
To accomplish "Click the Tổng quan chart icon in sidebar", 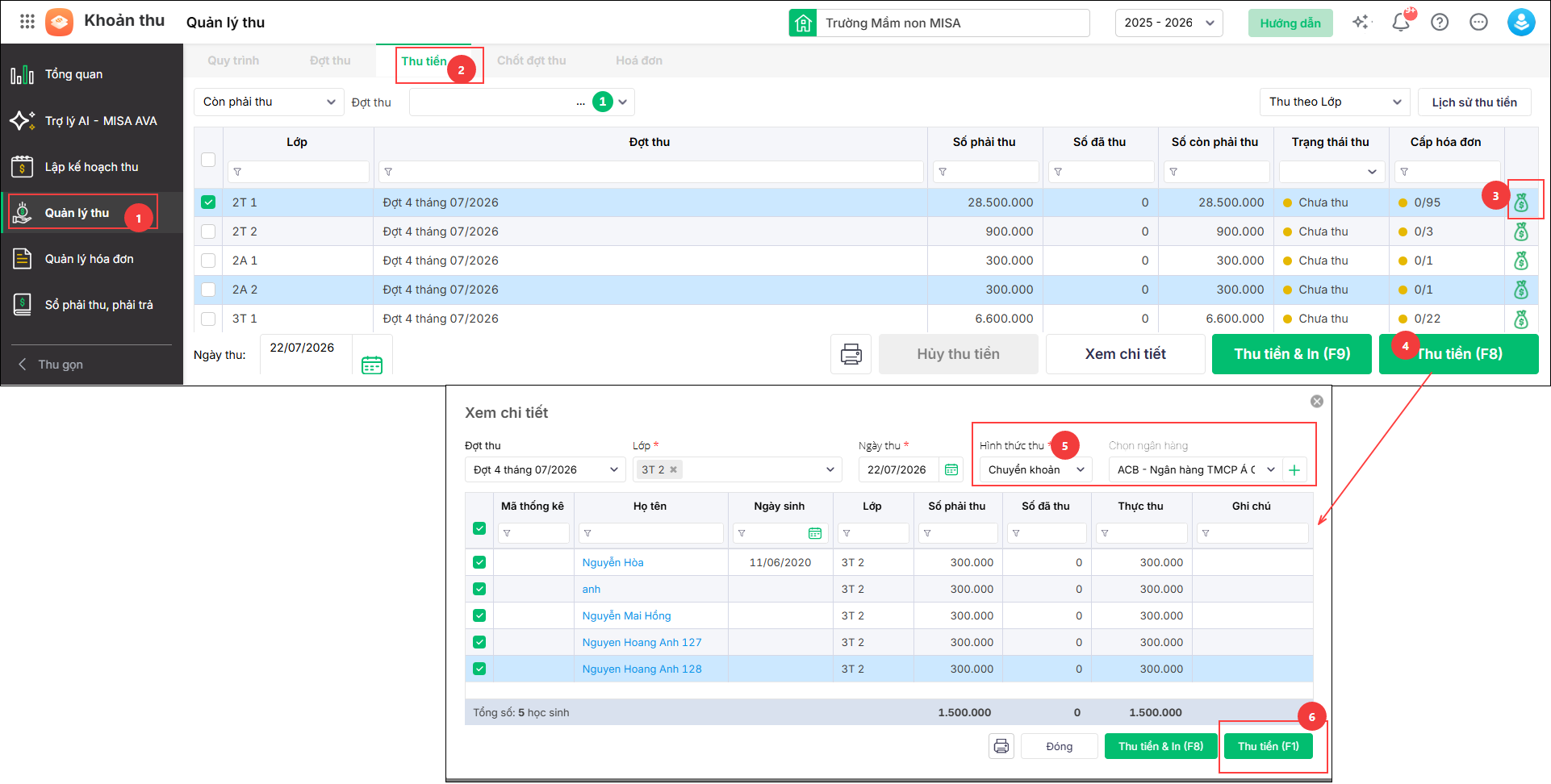I will [x=22, y=74].
